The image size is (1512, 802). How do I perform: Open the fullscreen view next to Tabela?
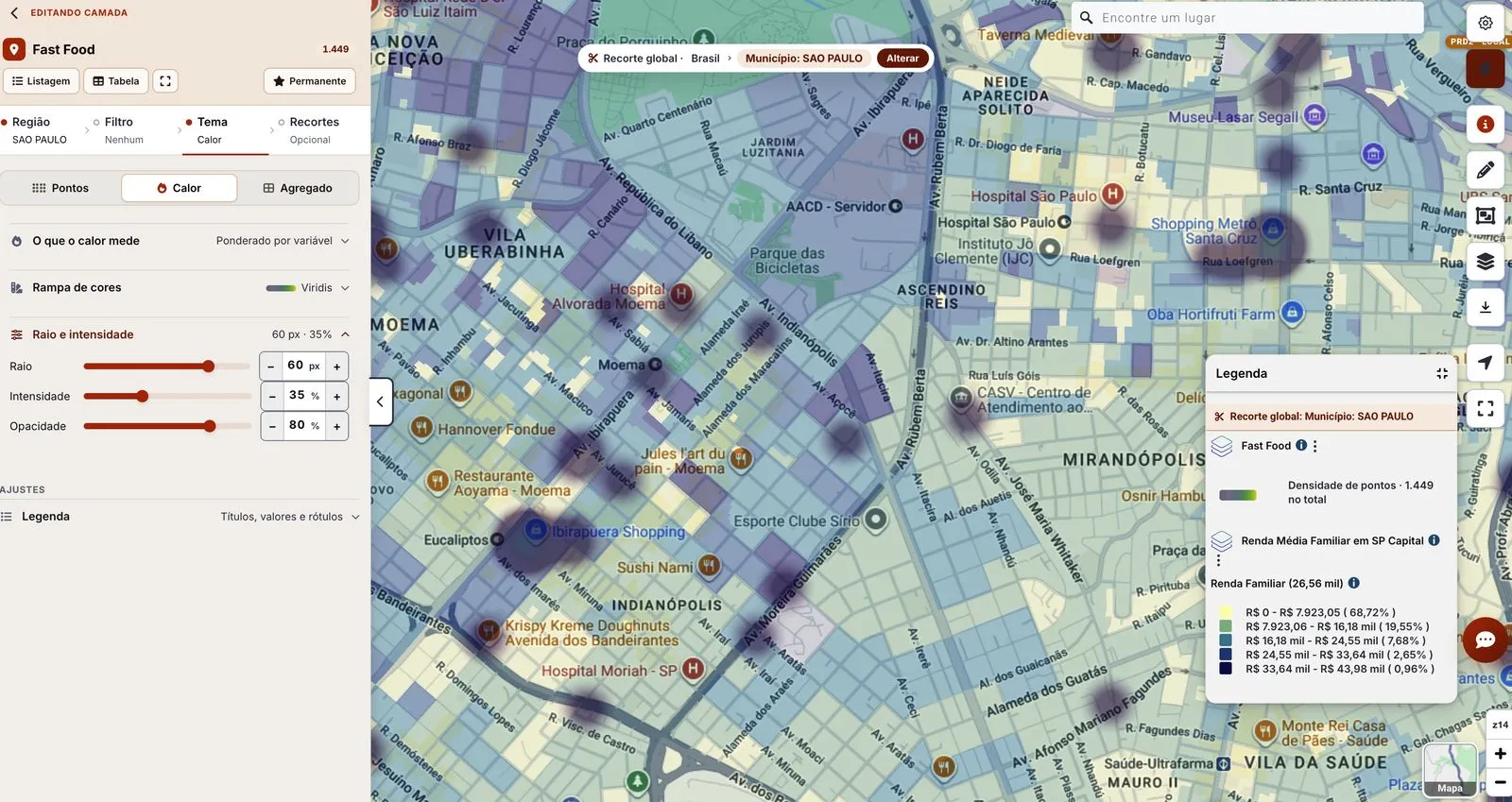pos(165,81)
